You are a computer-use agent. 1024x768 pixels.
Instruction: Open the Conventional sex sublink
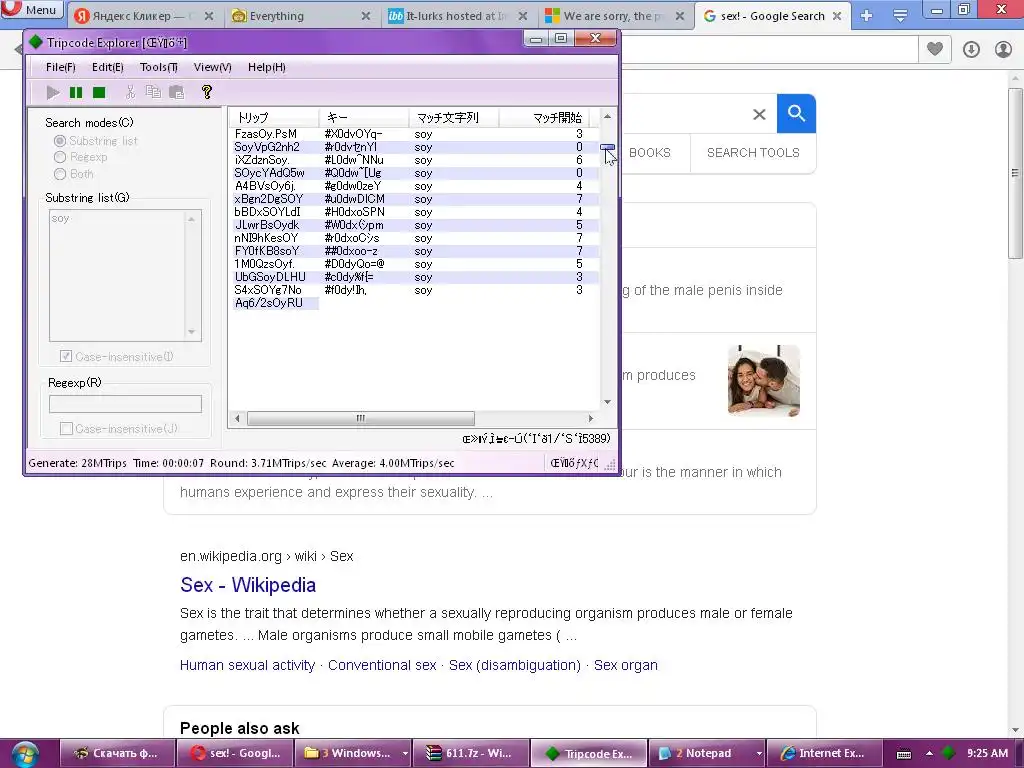(x=382, y=665)
